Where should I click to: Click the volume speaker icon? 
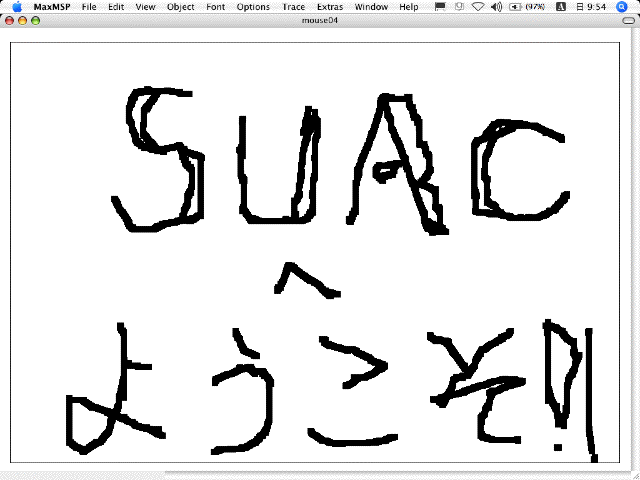point(496,7)
